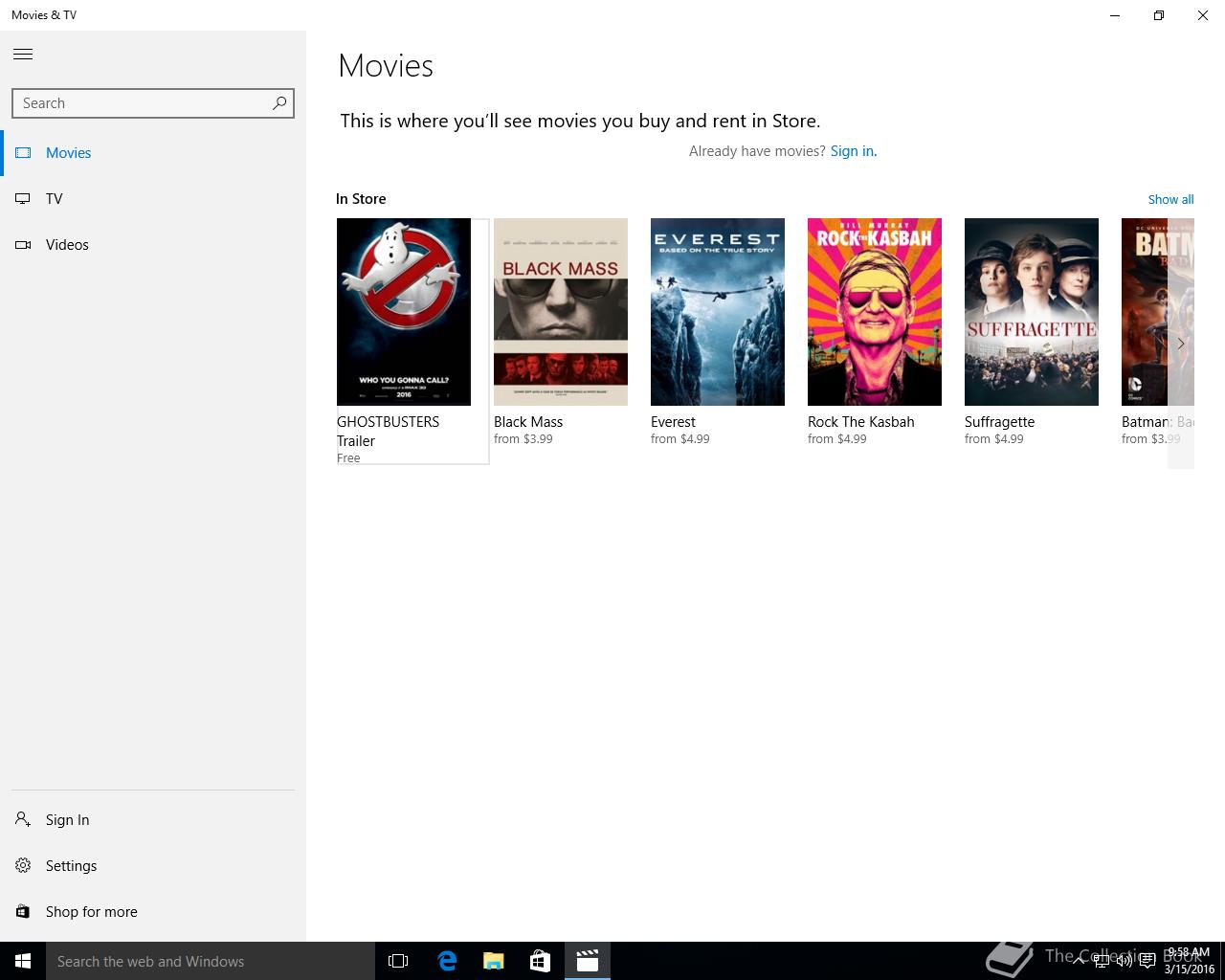
Task: Click the 'Sign in.' link
Action: coord(854,151)
